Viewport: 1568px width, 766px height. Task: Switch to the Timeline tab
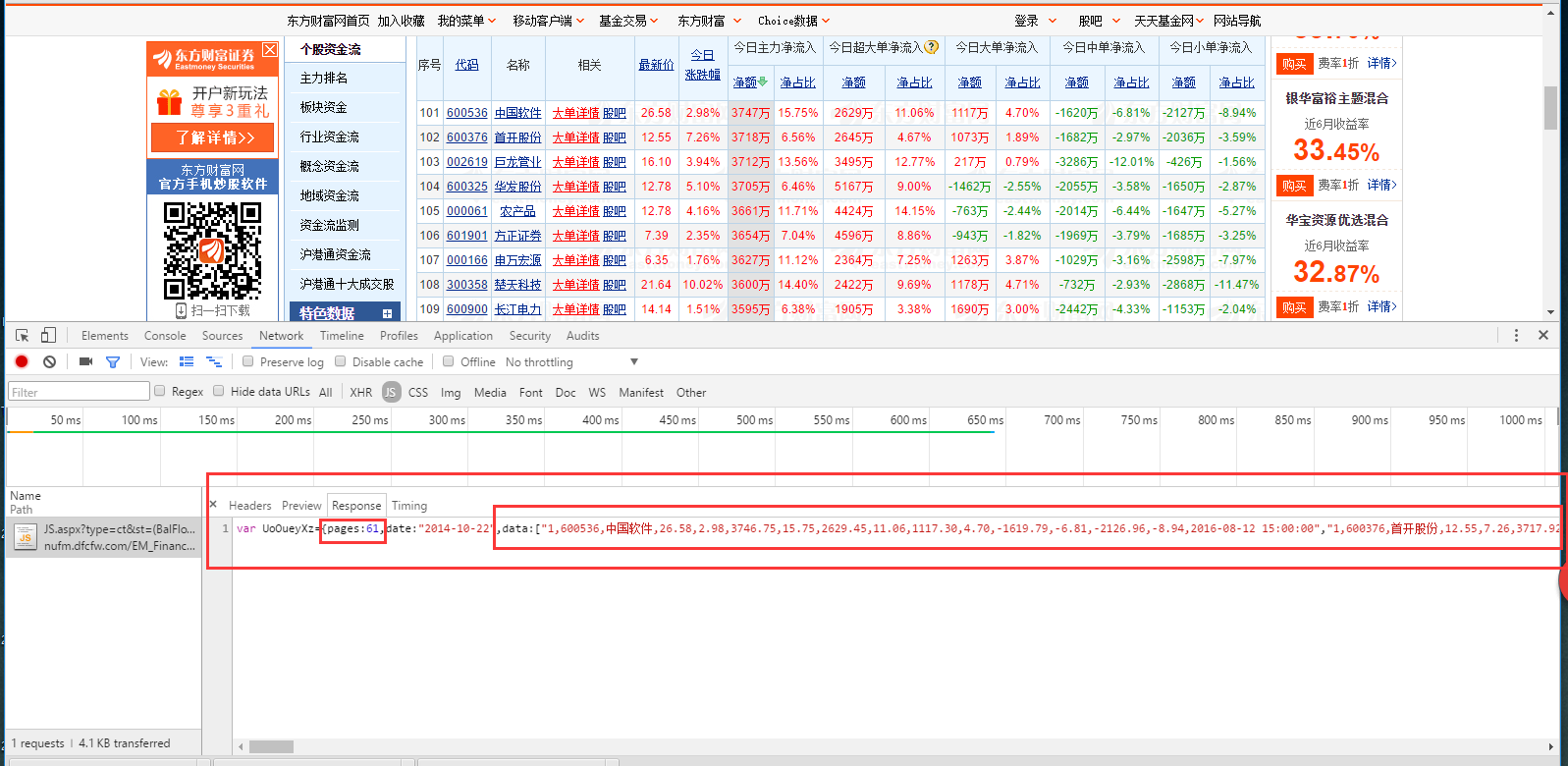(342, 336)
